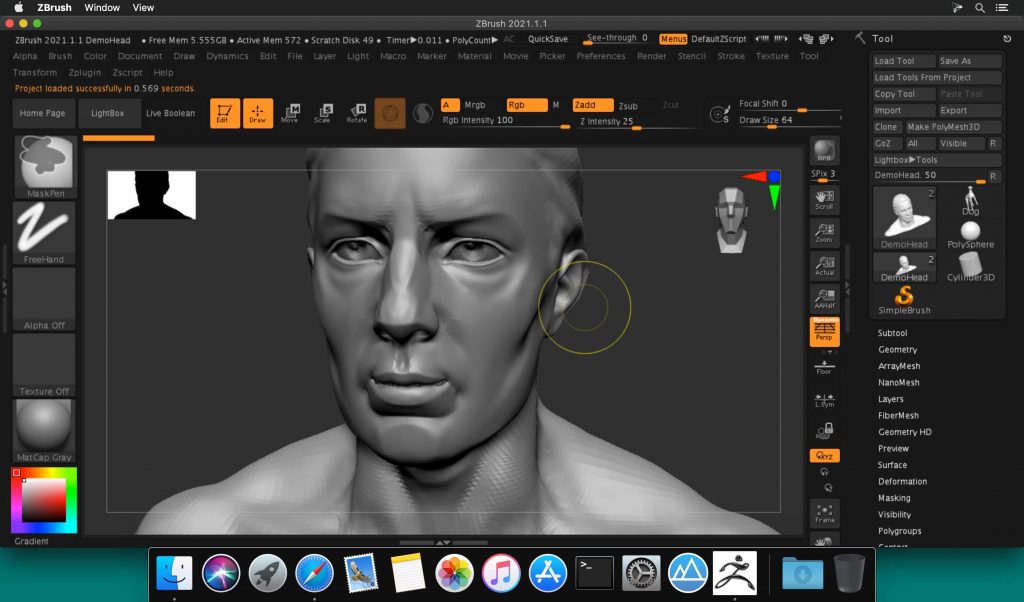Click the Zoom icon on the right shelf
This screenshot has width=1024, height=602.
point(824,232)
